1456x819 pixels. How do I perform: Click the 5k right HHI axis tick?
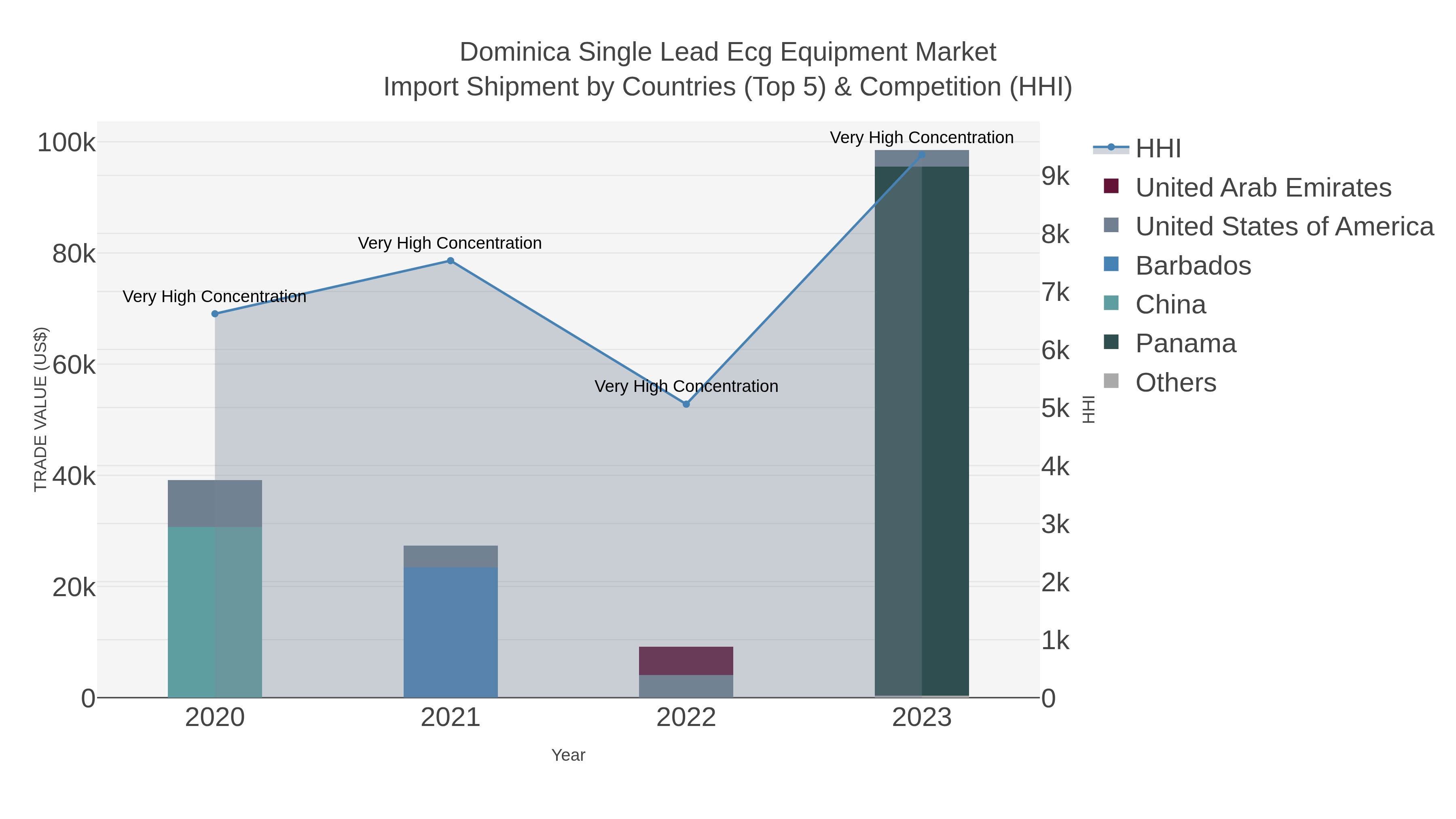(x=1056, y=408)
